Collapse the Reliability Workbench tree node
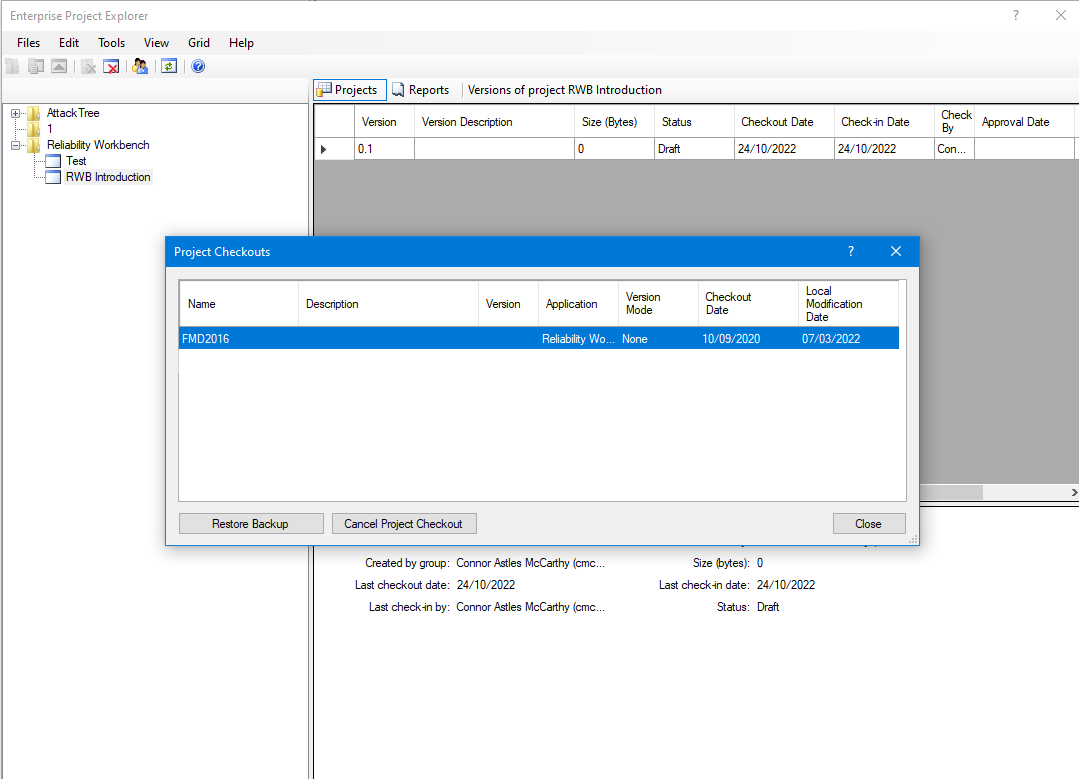Image resolution: width=1079 pixels, height=779 pixels. click(x=16, y=145)
